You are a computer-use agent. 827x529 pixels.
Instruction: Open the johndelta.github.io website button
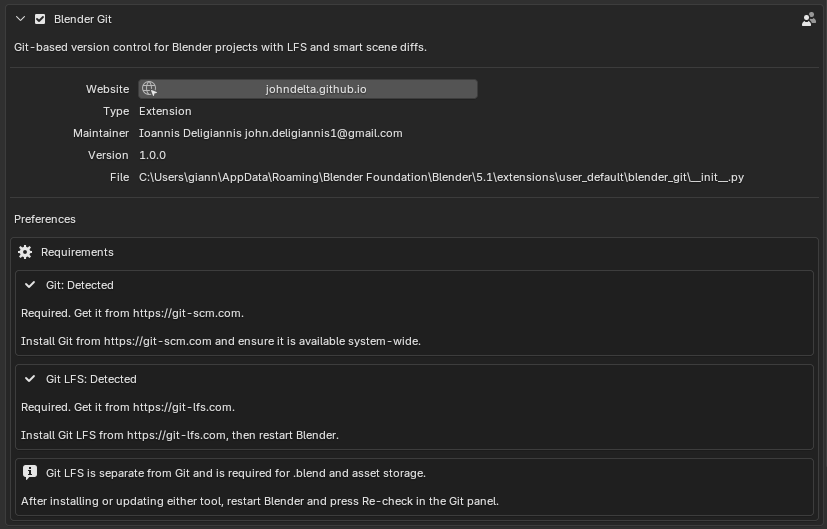pyautogui.click(x=308, y=89)
